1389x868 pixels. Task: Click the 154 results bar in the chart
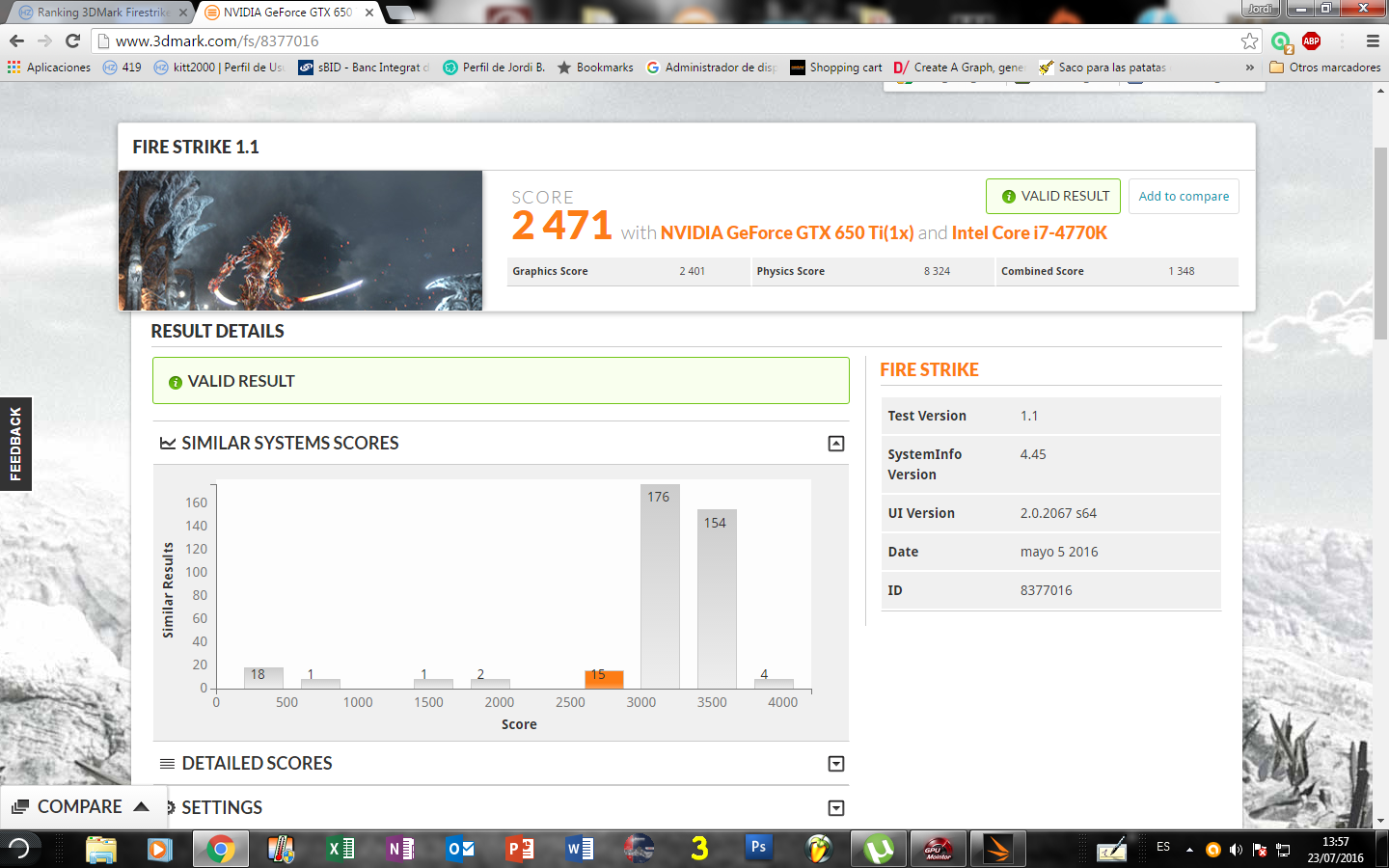717,598
